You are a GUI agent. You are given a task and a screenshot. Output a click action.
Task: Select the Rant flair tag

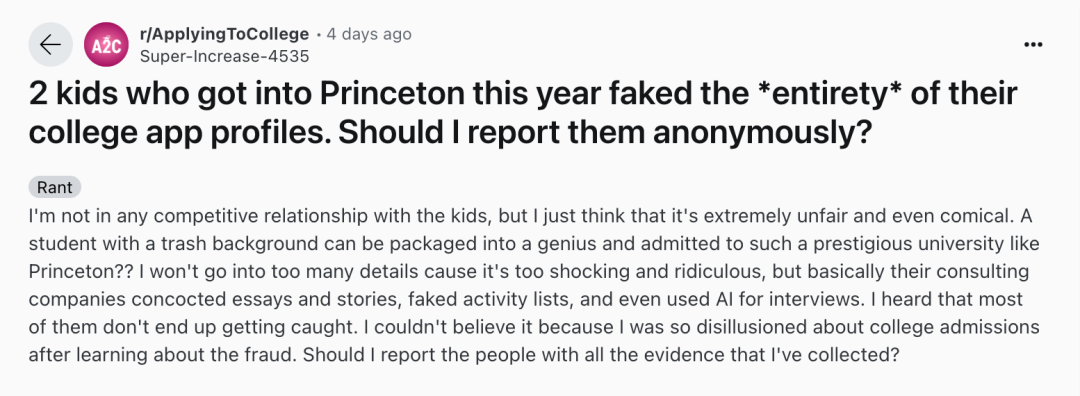pos(55,187)
